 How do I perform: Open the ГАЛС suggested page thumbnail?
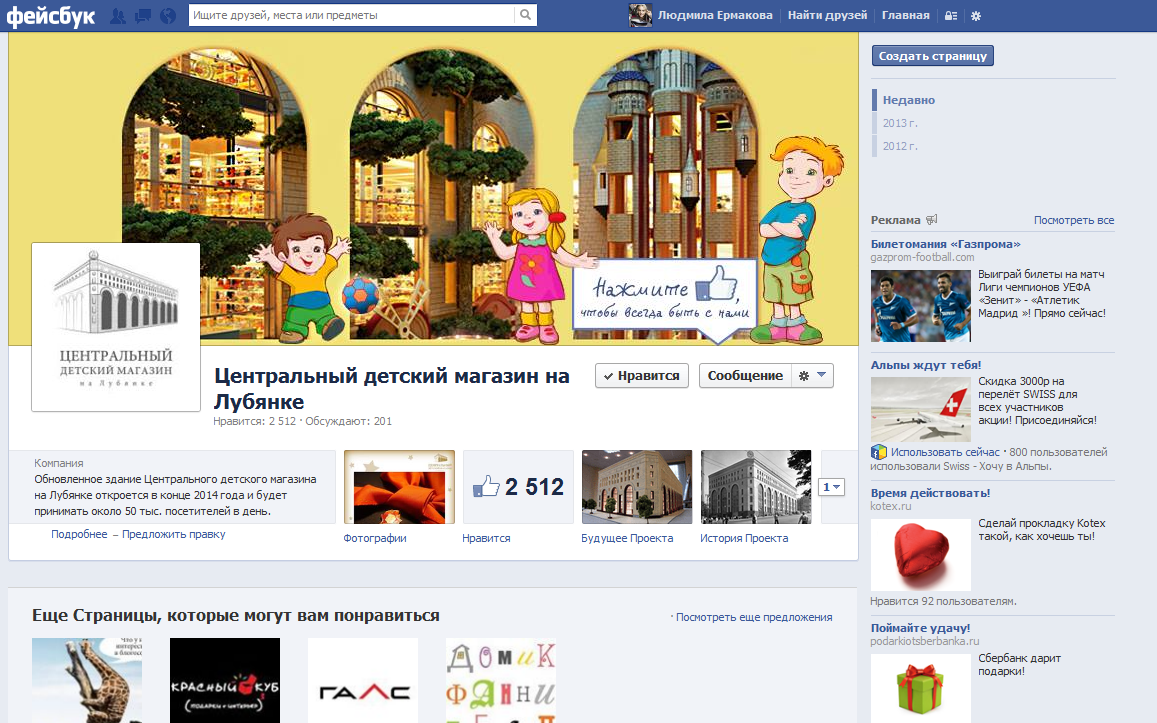363,680
